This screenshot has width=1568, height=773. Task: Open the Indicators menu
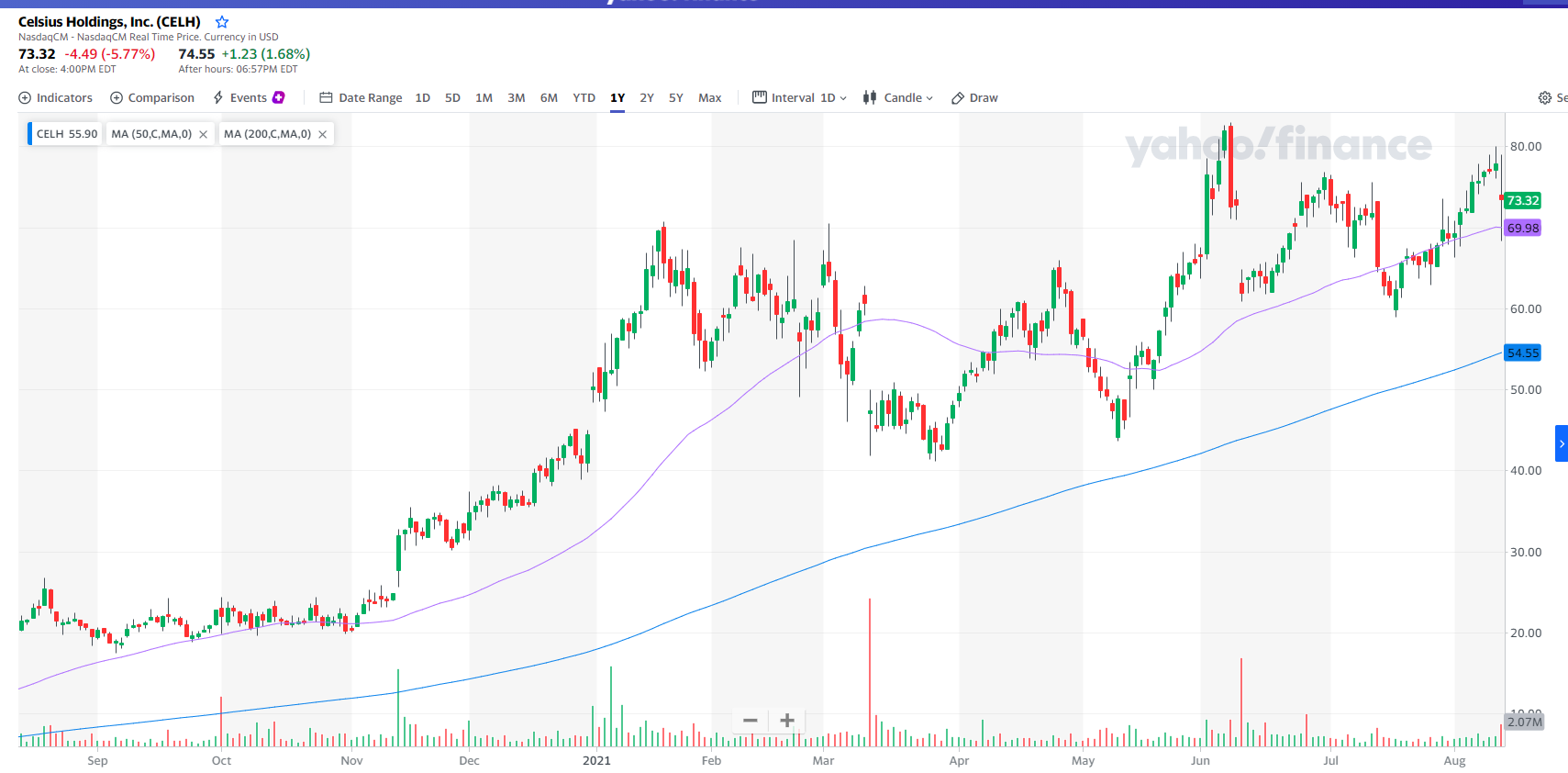(x=56, y=98)
